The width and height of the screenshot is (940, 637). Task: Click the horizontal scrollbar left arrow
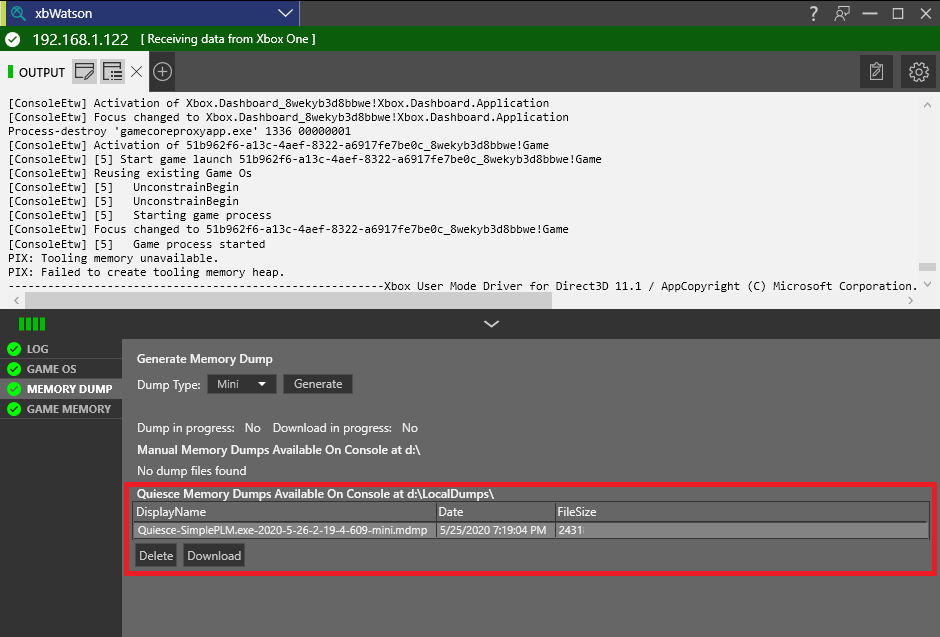[x=16, y=300]
